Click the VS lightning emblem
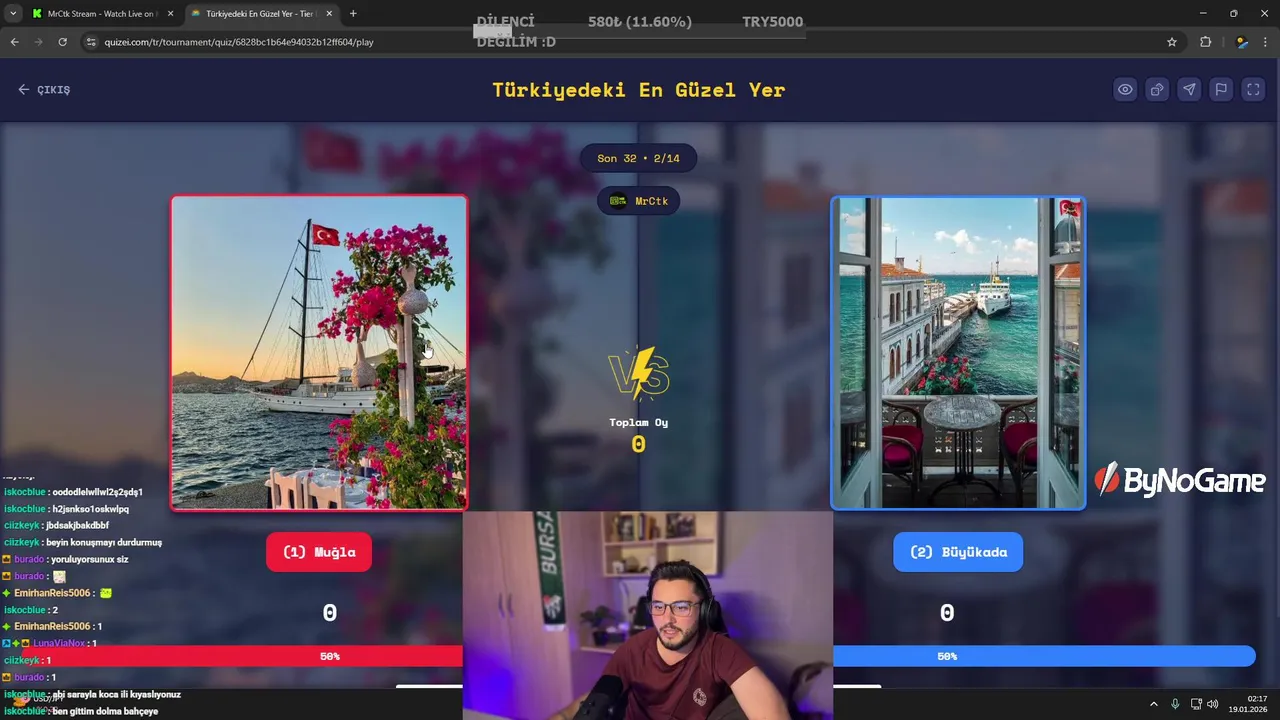Image resolution: width=1280 pixels, height=720 pixels. (639, 374)
